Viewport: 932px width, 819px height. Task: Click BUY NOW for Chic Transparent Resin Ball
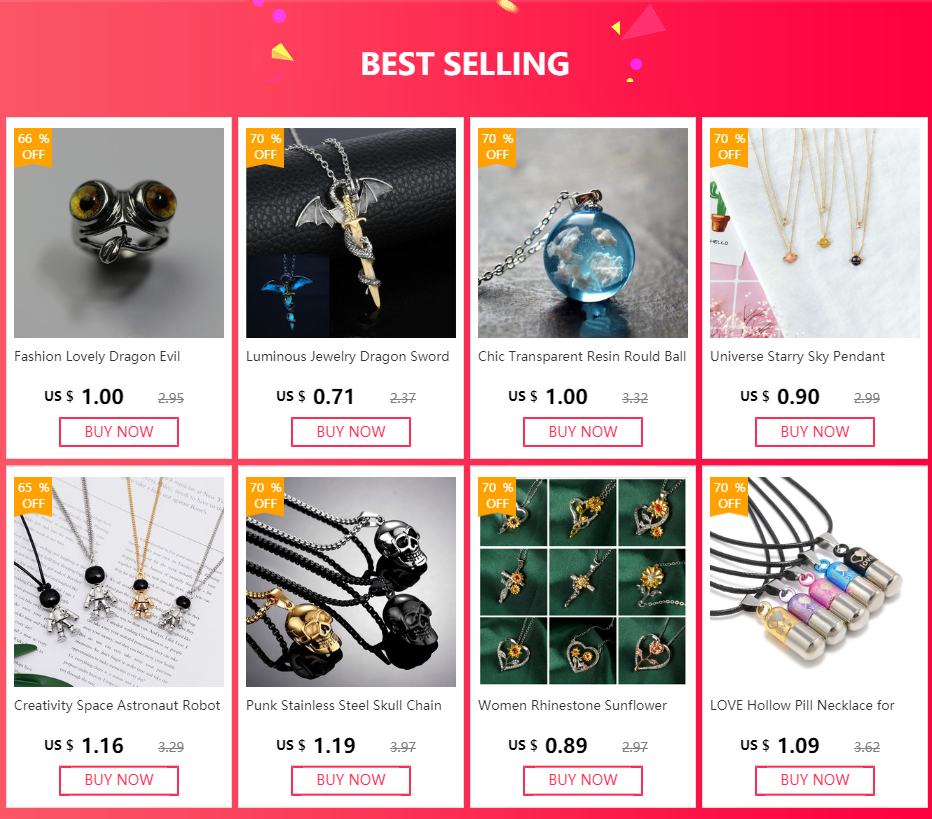click(583, 432)
